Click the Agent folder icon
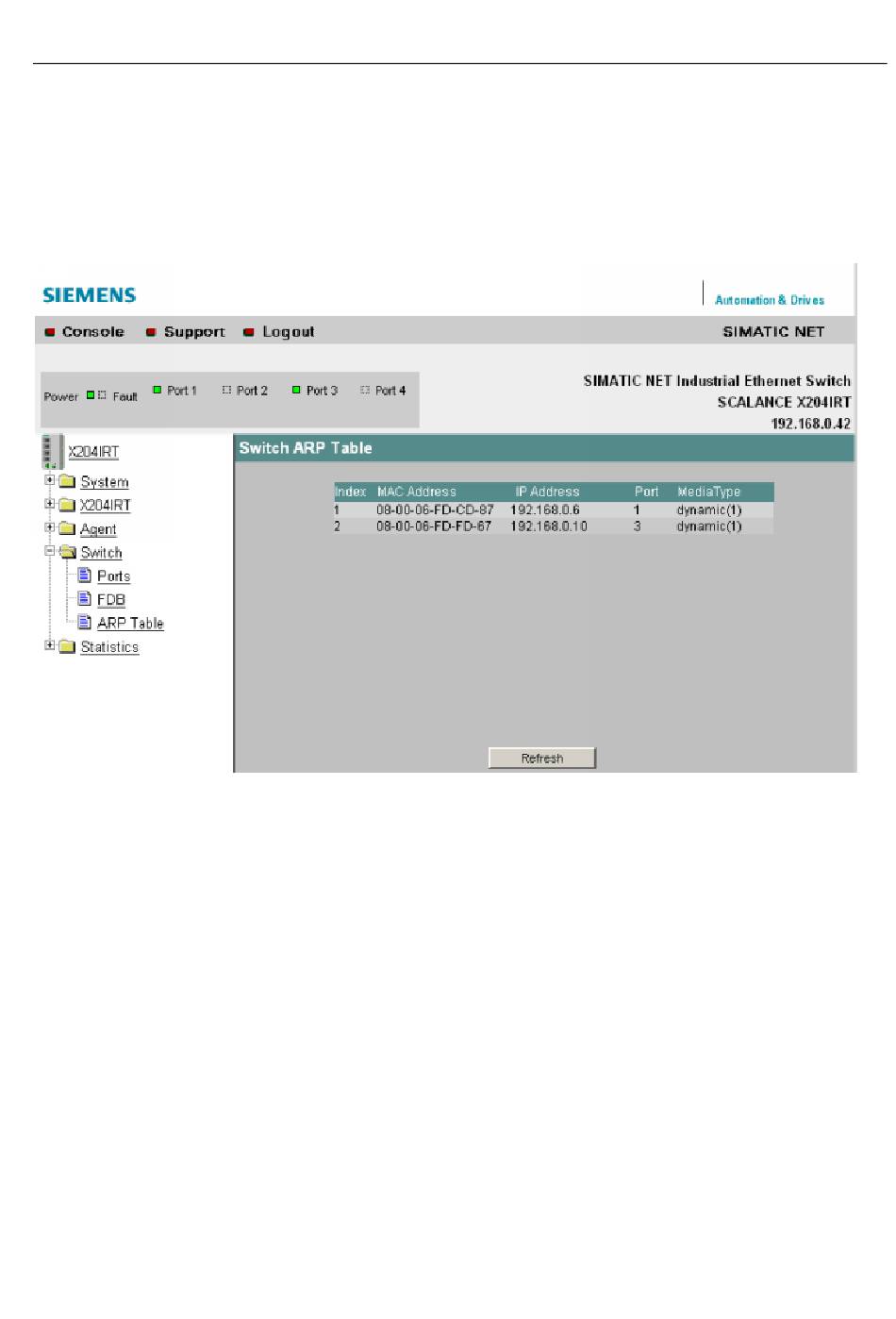The height and width of the screenshot is (1319, 896). (67, 528)
